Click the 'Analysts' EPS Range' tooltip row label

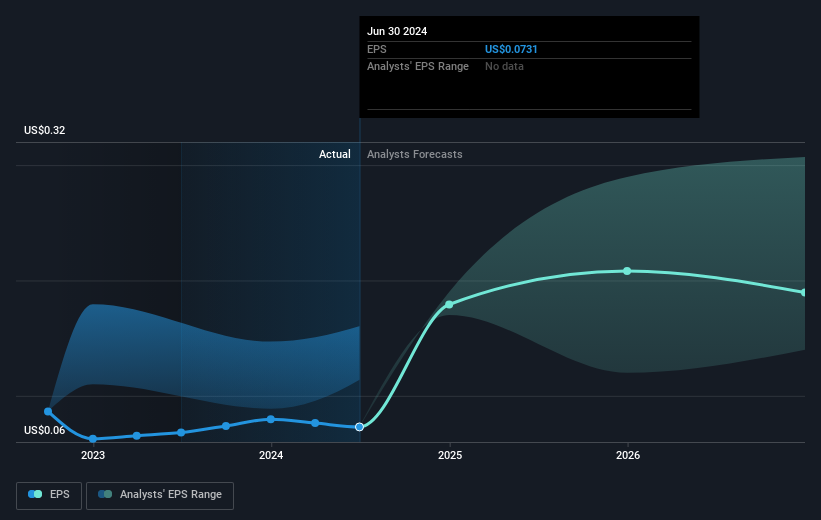[418, 67]
